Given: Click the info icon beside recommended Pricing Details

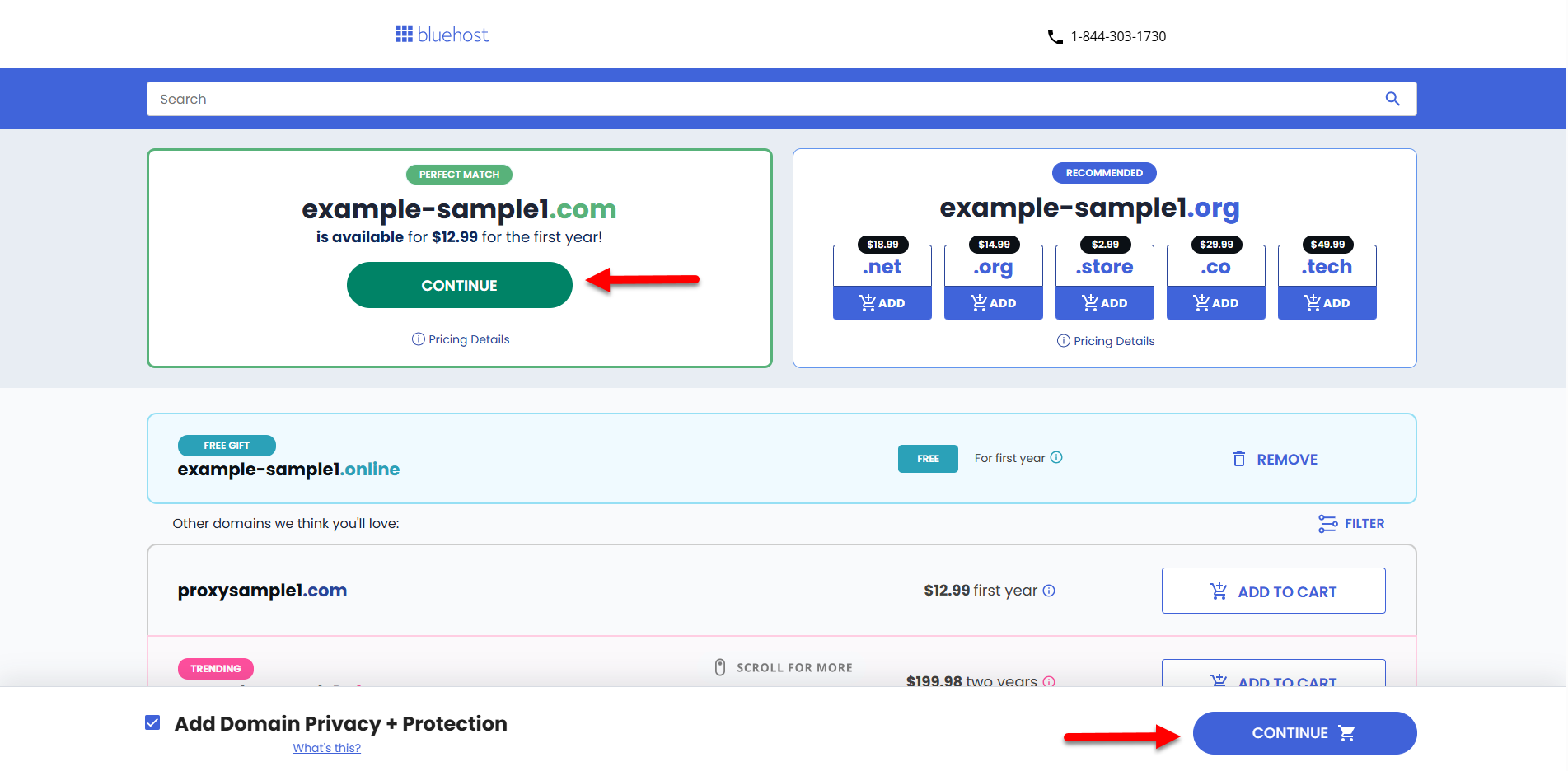Looking at the screenshot, I should pyautogui.click(x=1064, y=341).
